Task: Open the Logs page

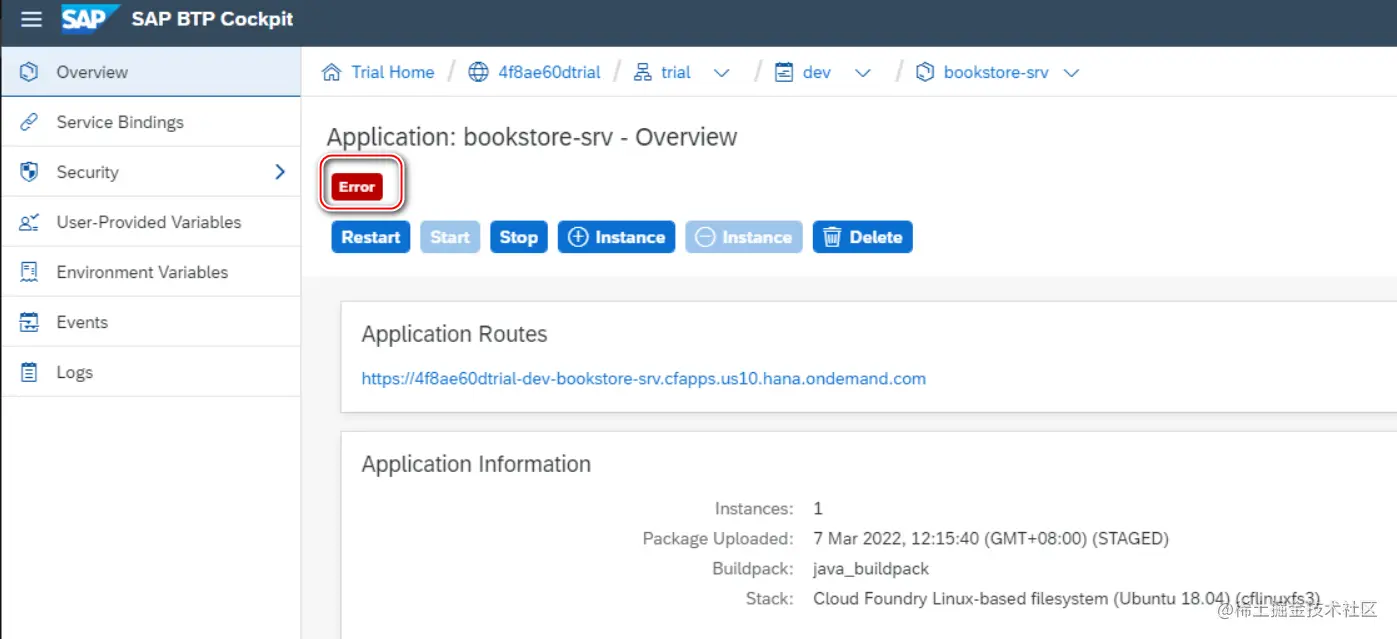Action: point(150,372)
